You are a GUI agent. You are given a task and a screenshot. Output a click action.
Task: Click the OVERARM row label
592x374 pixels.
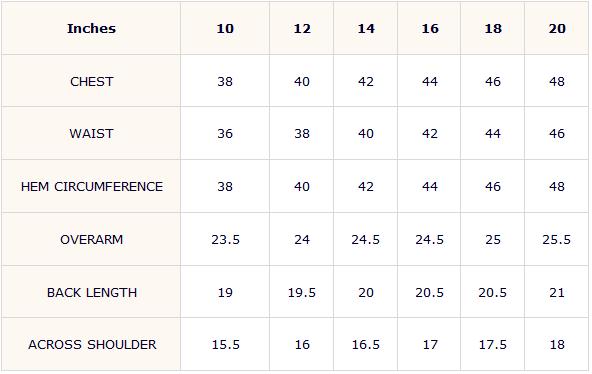[x=92, y=240]
